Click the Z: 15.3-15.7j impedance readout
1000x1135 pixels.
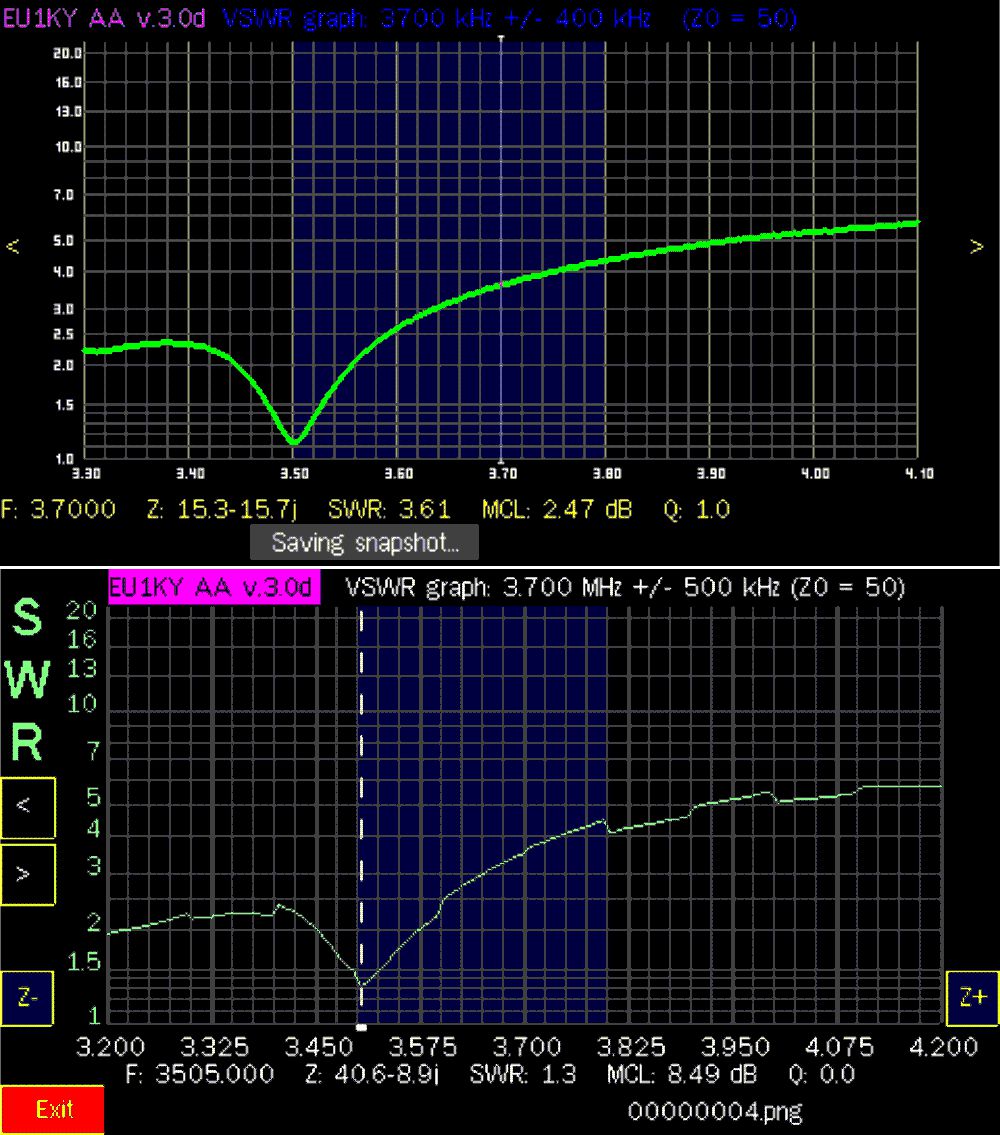pyautogui.click(x=221, y=510)
